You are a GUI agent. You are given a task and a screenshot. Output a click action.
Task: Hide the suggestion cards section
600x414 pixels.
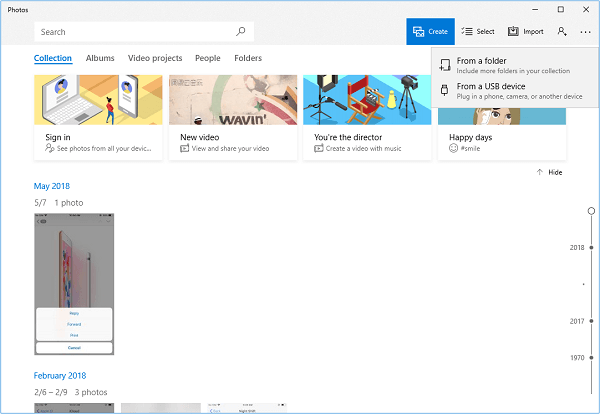(549, 172)
